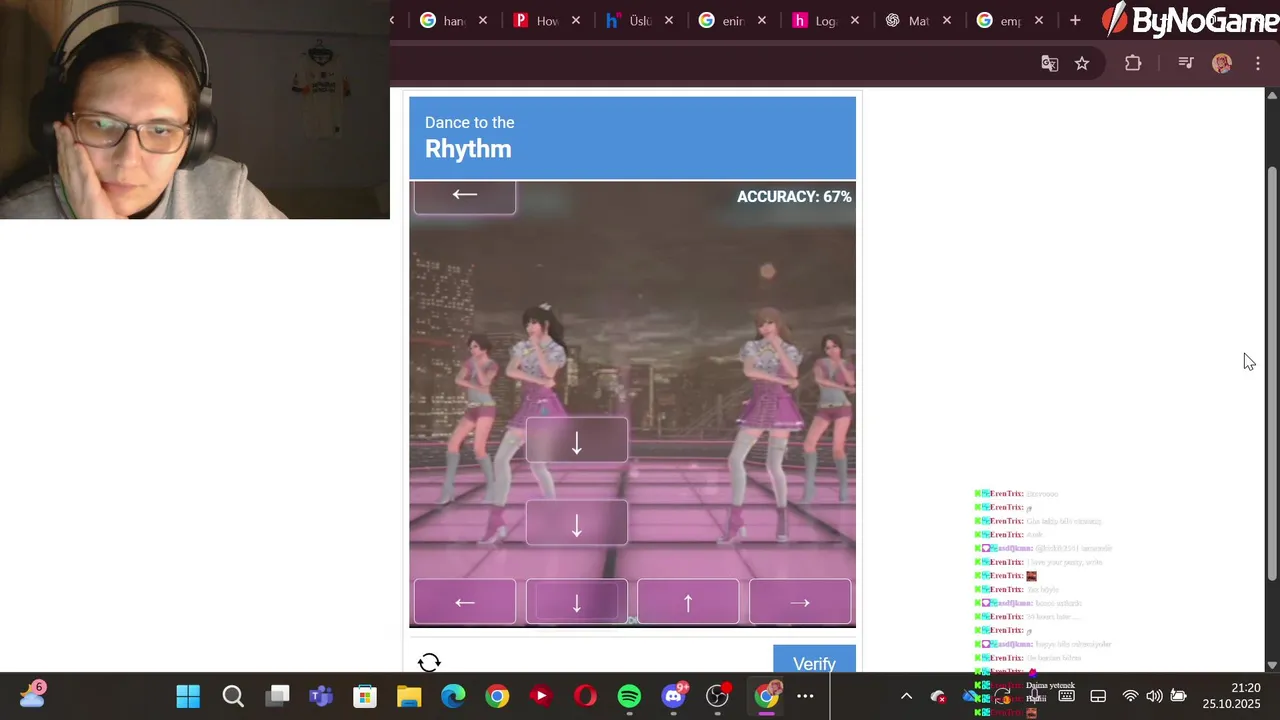The width and height of the screenshot is (1280, 720).
Task: Click the page vertical scrollbar thumb
Action: [x=1272, y=372]
